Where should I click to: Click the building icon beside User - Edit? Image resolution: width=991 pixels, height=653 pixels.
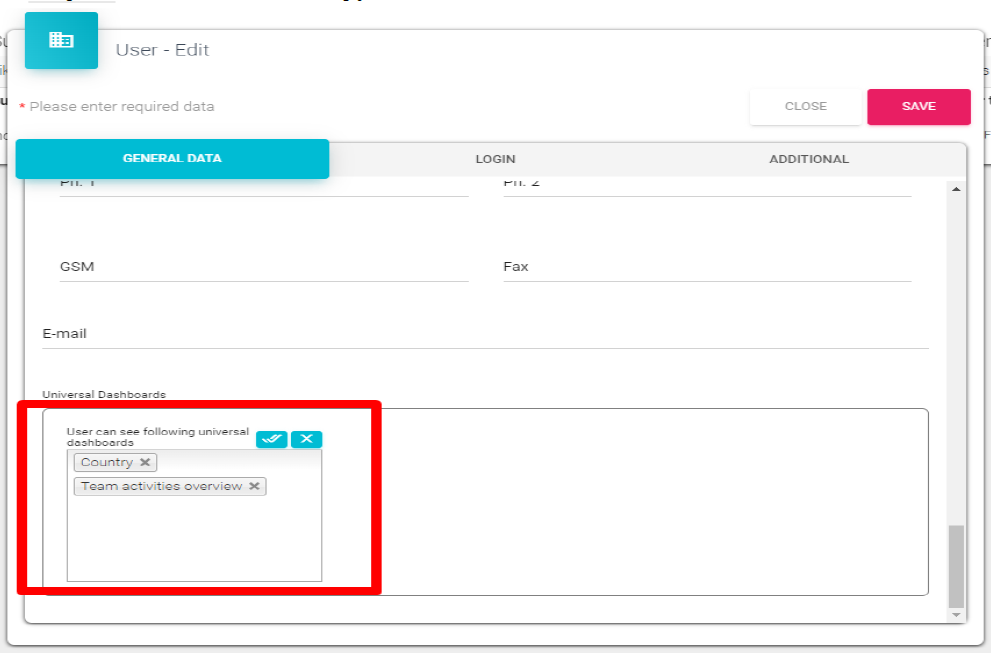(x=61, y=41)
